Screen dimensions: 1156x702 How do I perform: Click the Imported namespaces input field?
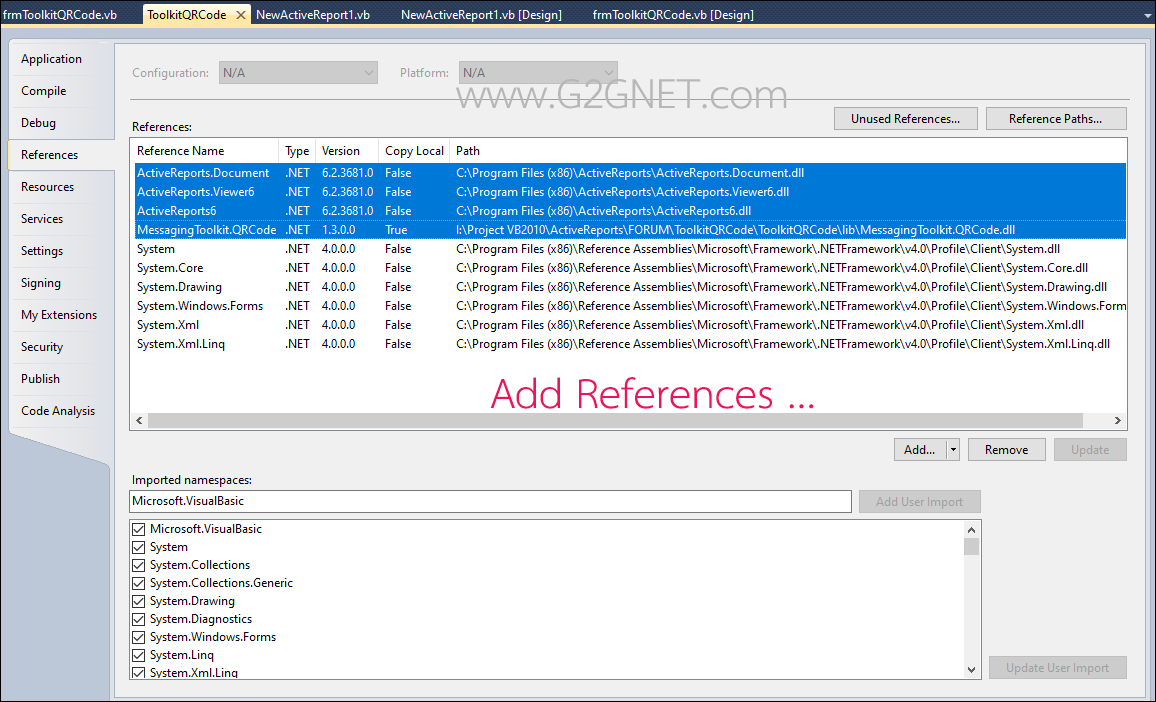490,501
